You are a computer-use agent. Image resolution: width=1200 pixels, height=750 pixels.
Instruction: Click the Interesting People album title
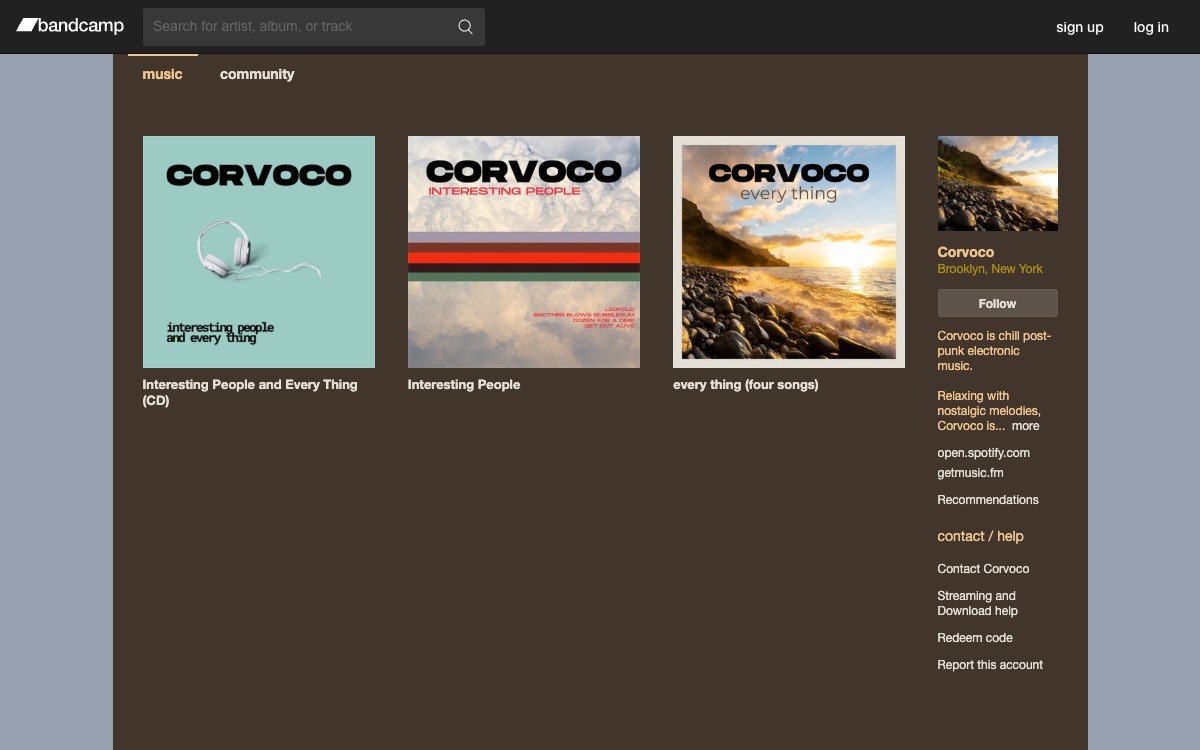point(464,384)
